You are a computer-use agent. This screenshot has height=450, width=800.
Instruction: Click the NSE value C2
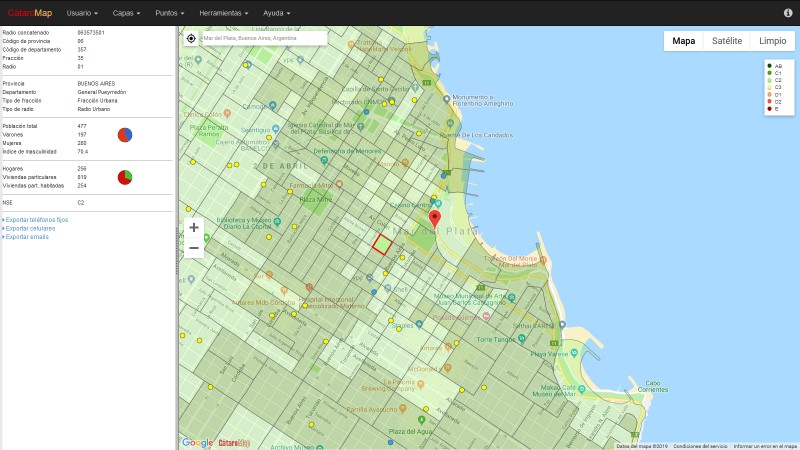pyautogui.click(x=81, y=203)
